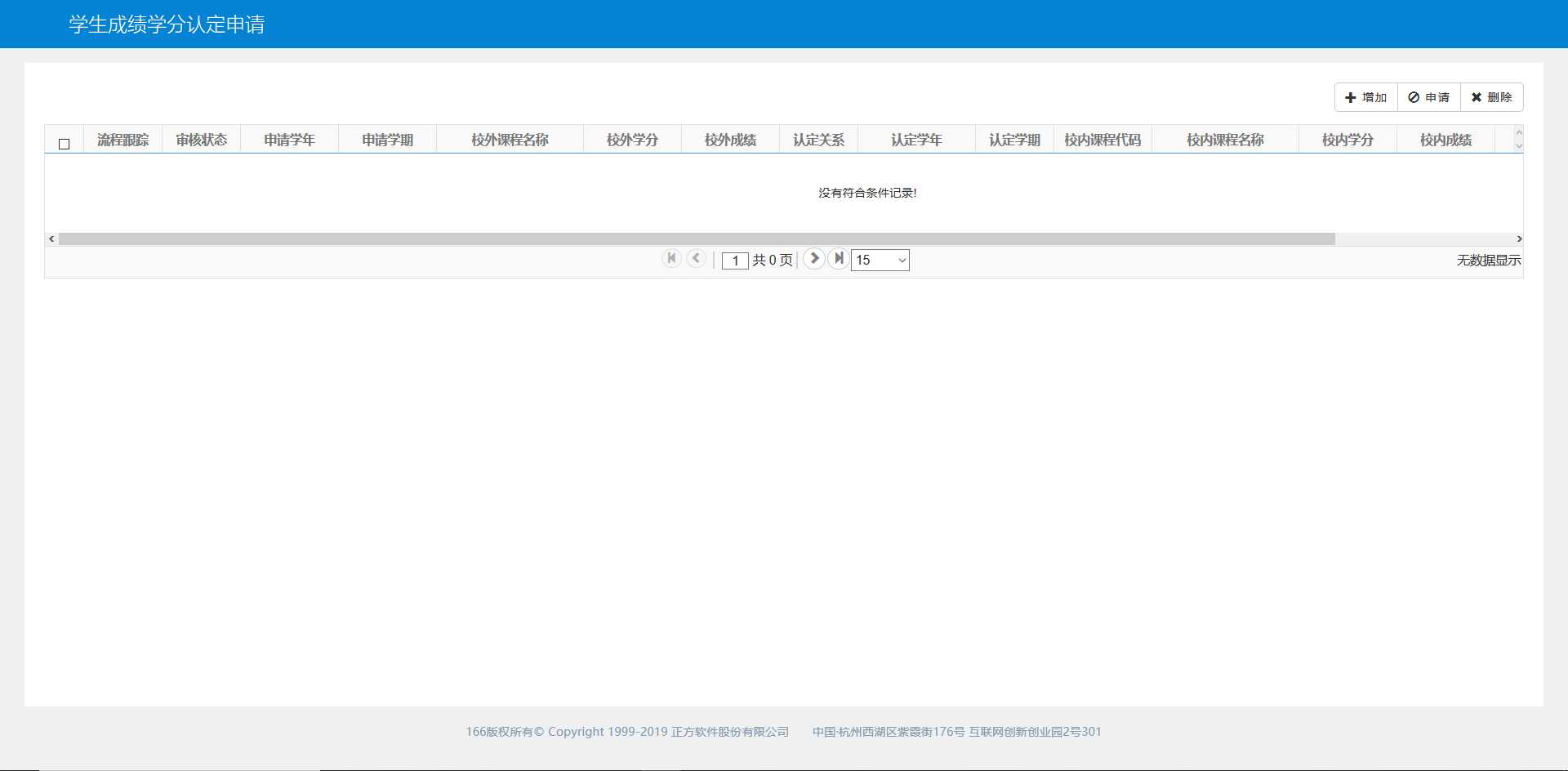Click the 没有符合条件记录! message
The height and width of the screenshot is (771, 1568).
867,193
